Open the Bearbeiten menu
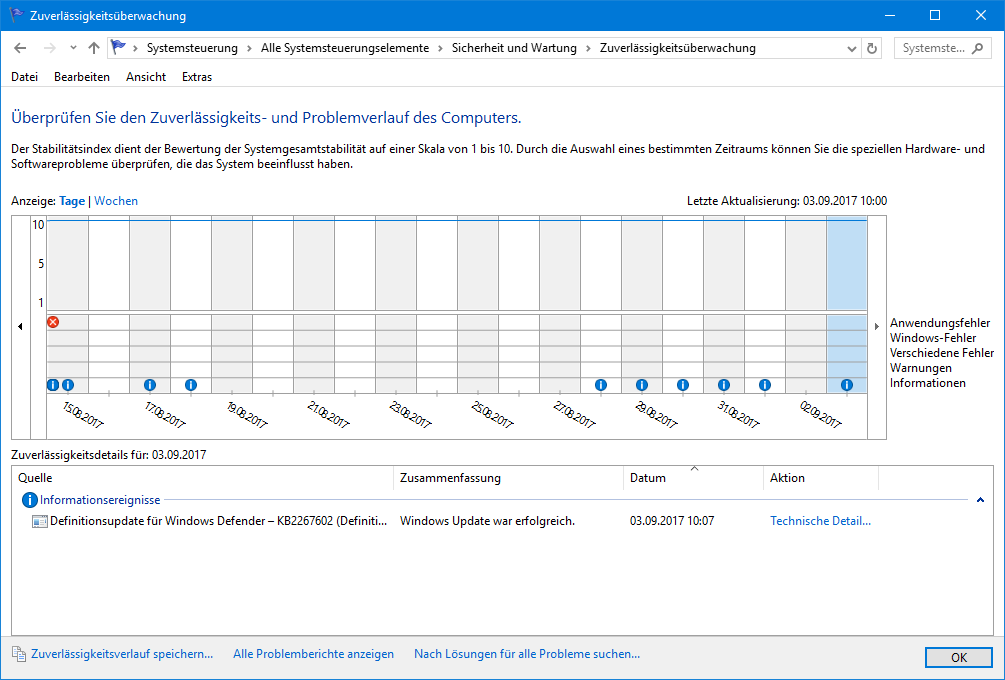1005x680 pixels. click(x=82, y=77)
